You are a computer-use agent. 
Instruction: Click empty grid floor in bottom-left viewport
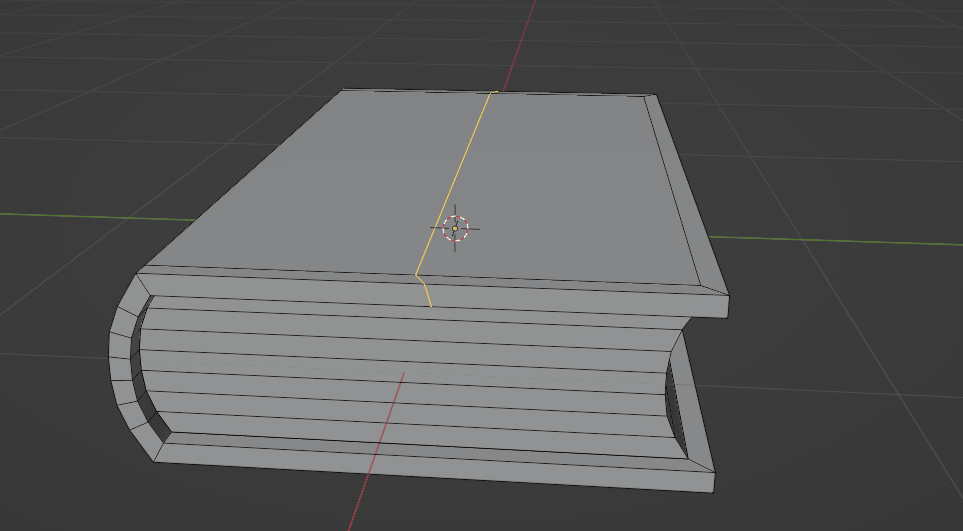(70, 490)
